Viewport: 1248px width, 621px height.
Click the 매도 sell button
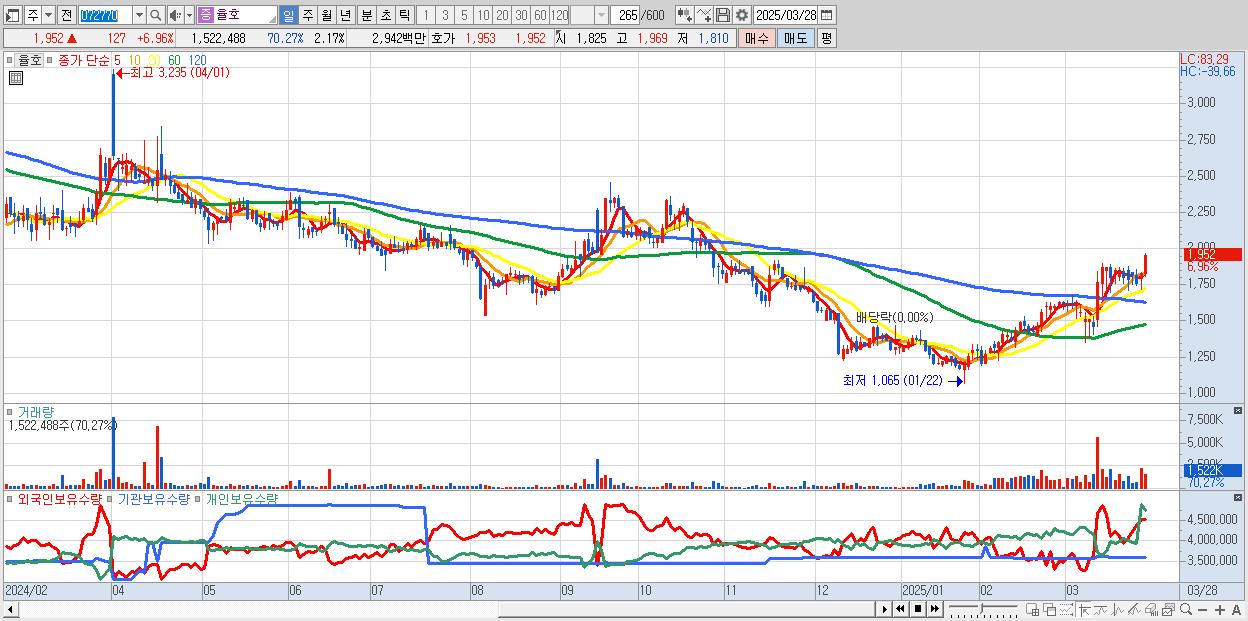pyautogui.click(x=796, y=38)
